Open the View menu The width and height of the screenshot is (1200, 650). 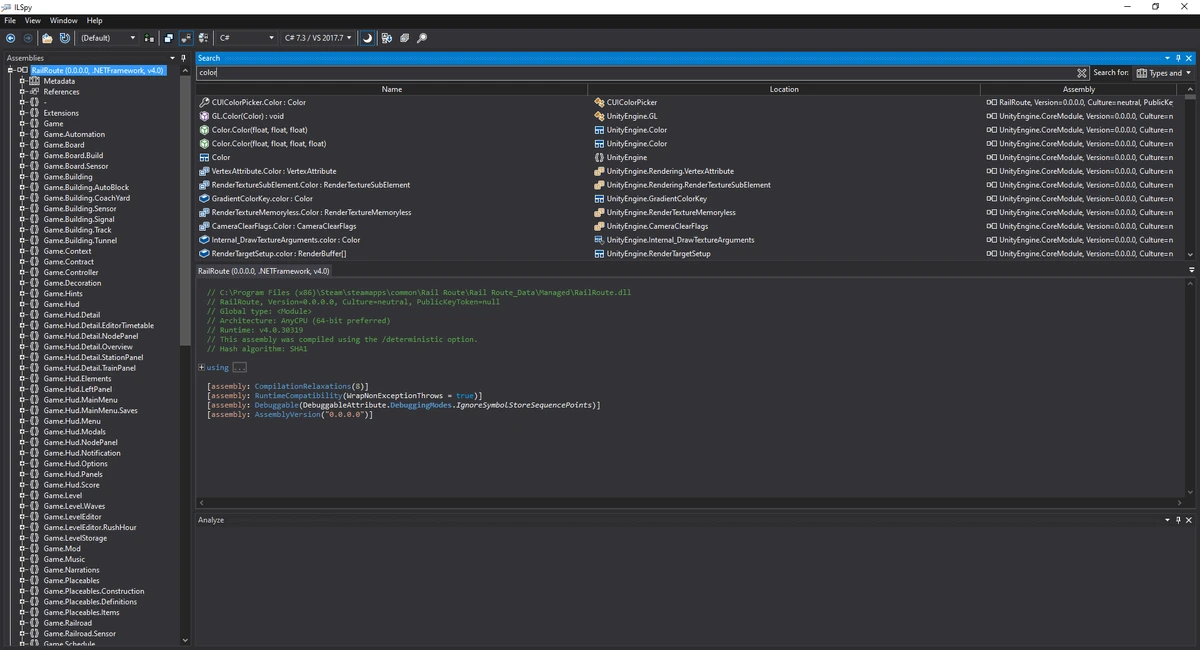click(x=32, y=19)
